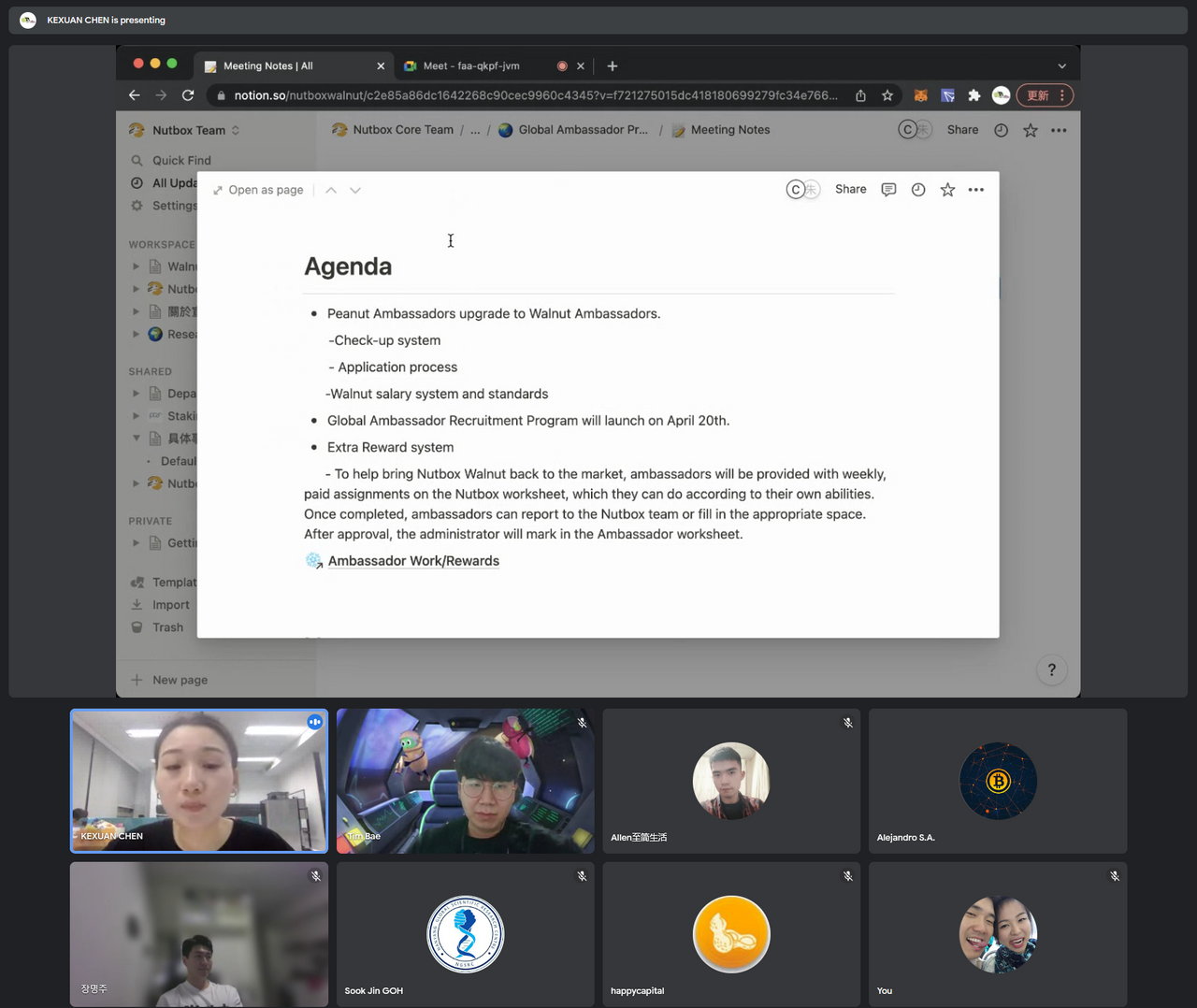Viewport: 1197px width, 1008px height.
Task: Expand the Getti... private page toggle
Action: click(x=137, y=543)
